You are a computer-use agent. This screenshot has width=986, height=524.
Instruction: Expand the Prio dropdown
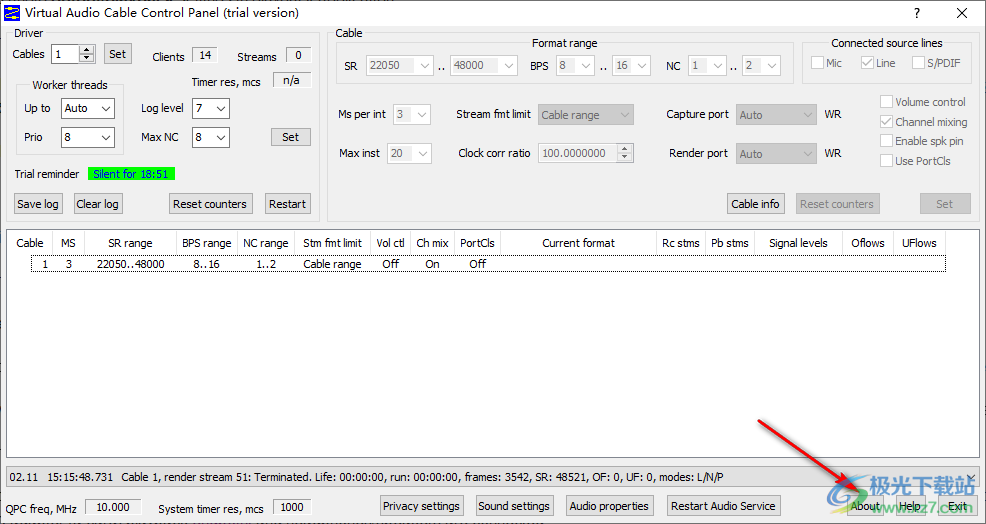point(88,137)
